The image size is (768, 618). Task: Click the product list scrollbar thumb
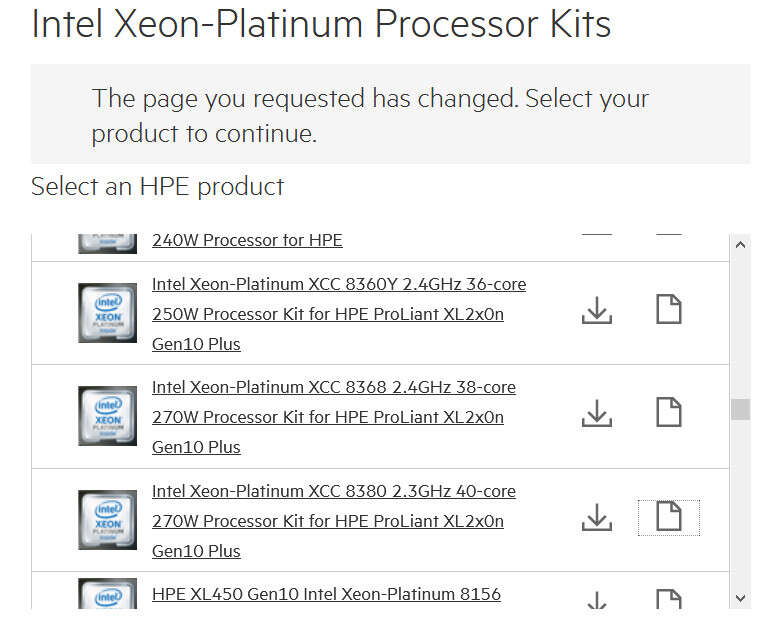[x=740, y=409]
